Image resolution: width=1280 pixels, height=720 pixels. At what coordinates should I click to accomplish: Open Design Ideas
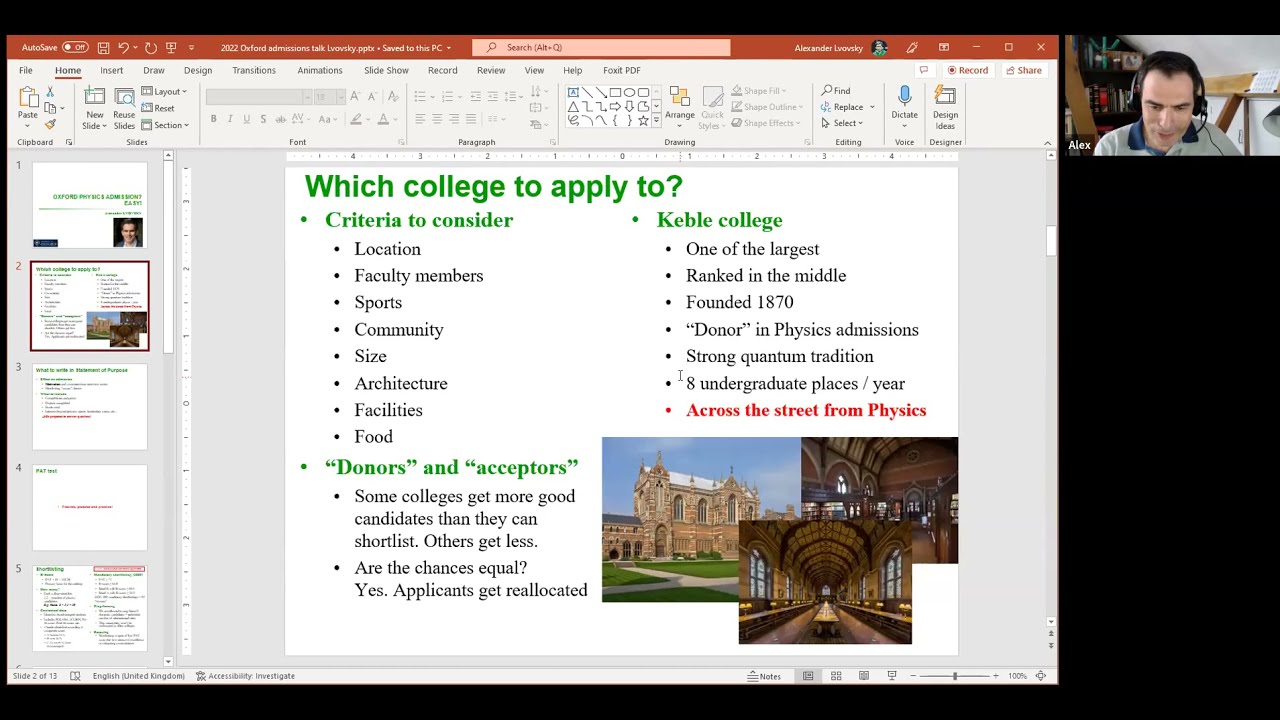pyautogui.click(x=945, y=107)
